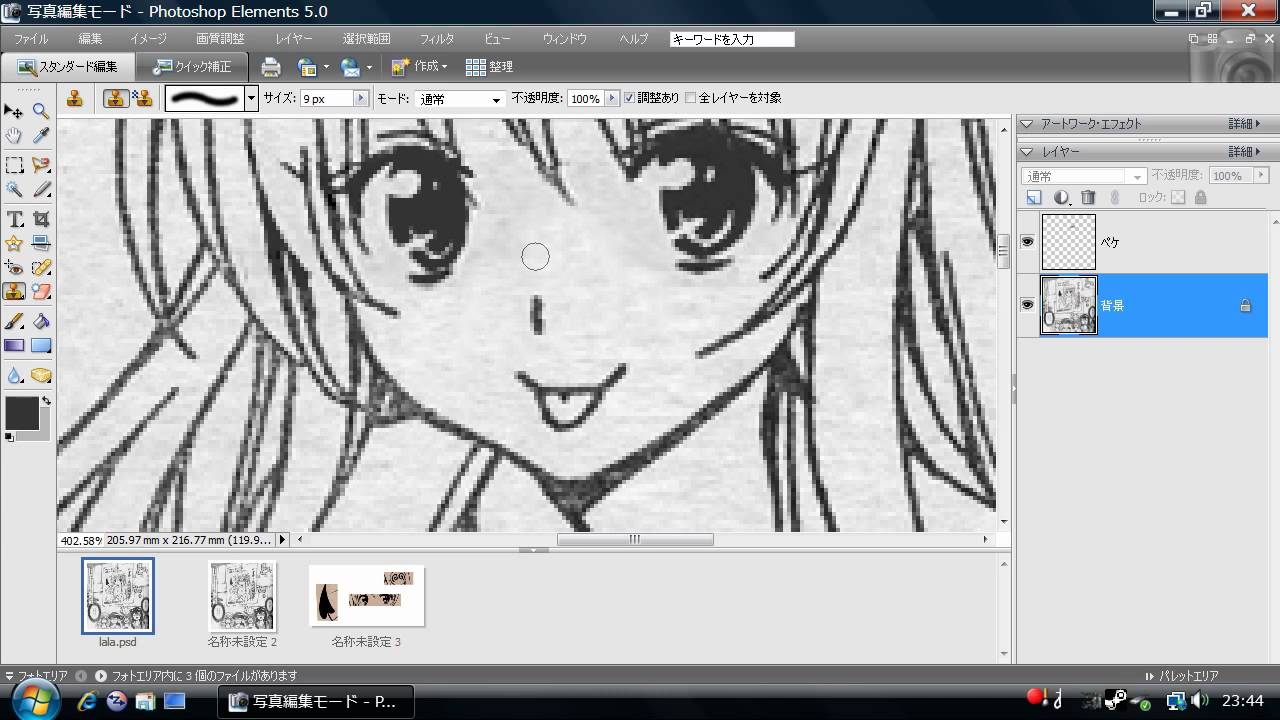Screen dimensions: 1280x720
Task: Open the 名称未設定 3 thumbnail
Action: 366,595
